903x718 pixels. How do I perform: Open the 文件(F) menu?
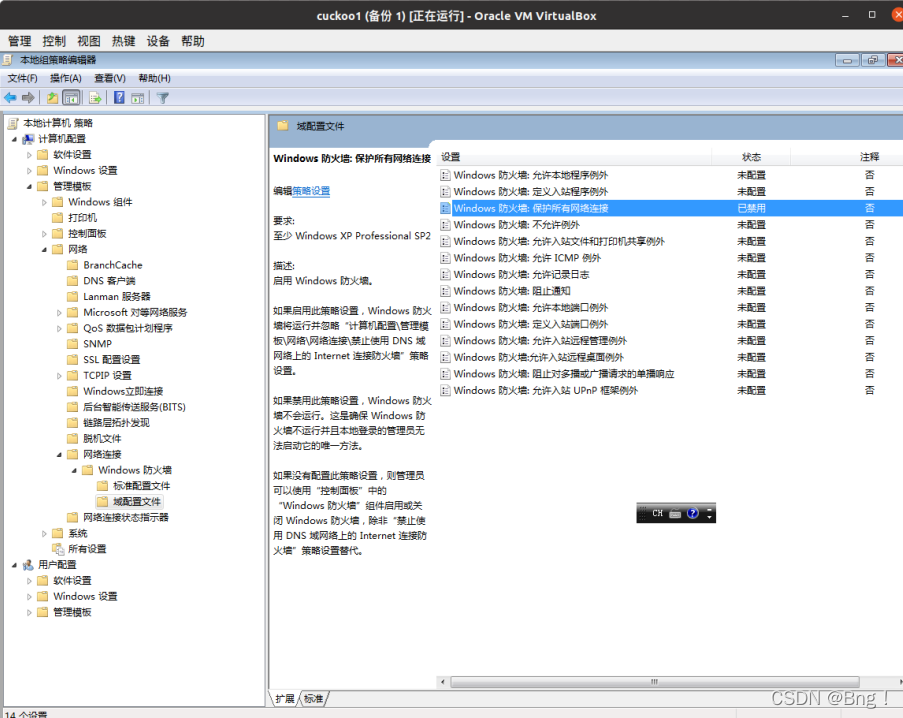tap(22, 78)
